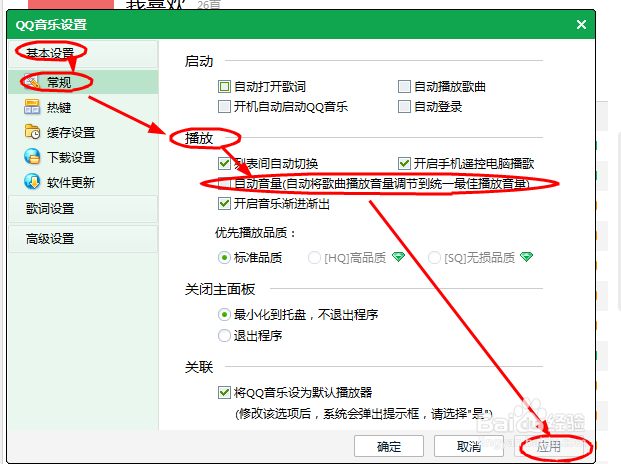Click green diamond icon beside [HQ]高品质
The image size is (621, 464).
tap(398, 257)
